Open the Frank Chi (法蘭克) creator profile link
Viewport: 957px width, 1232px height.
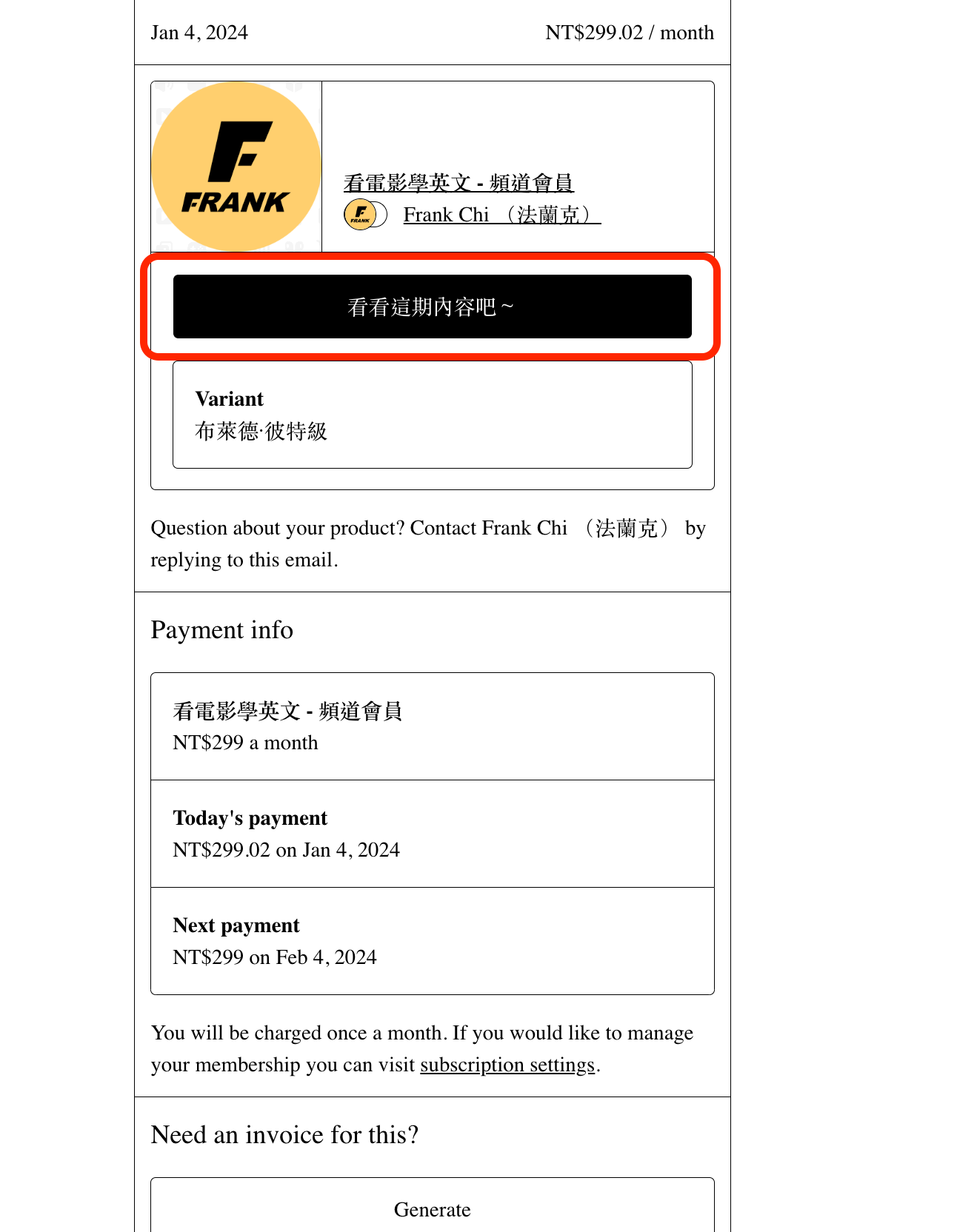501,215
